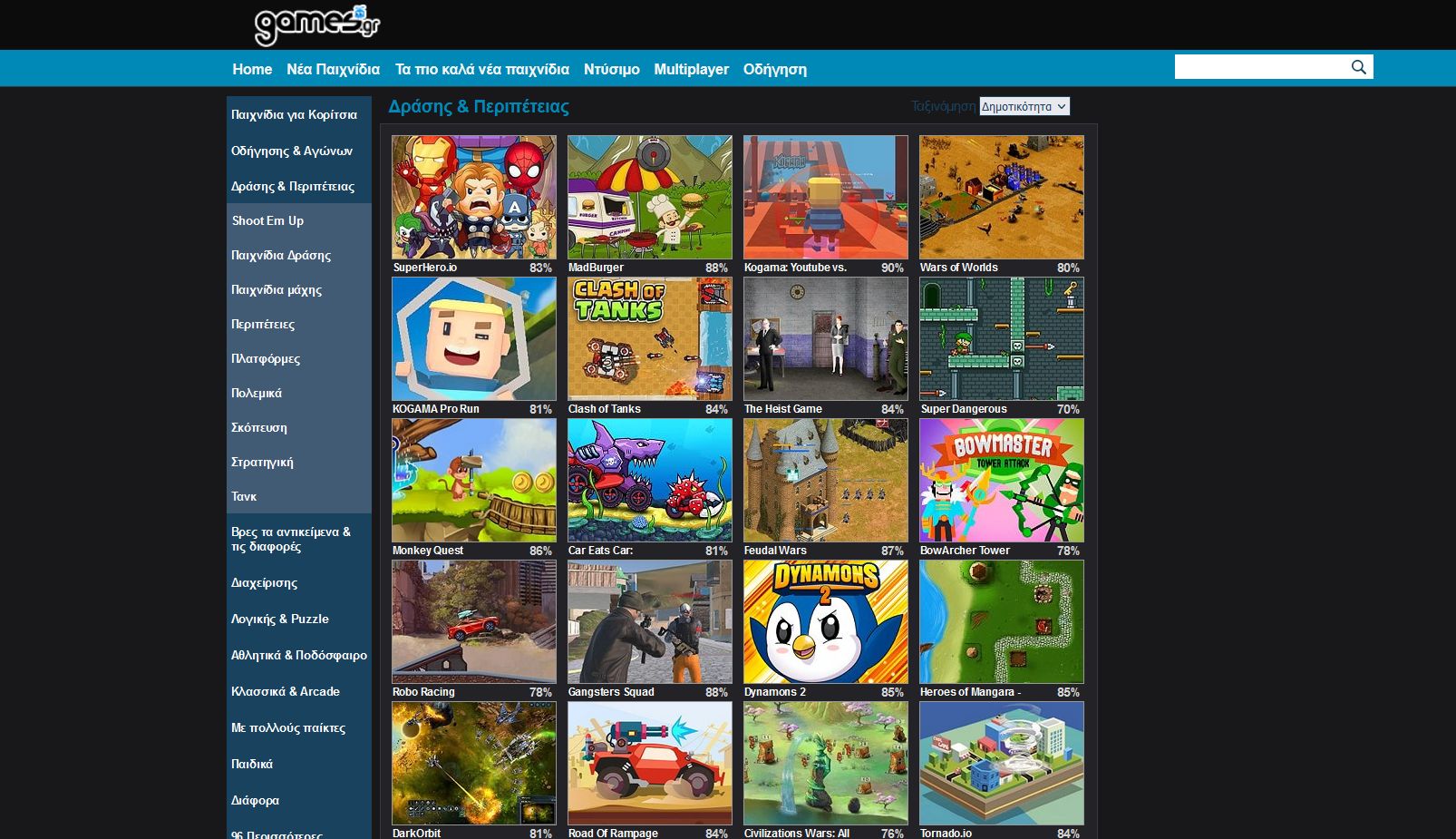1456x839 pixels.
Task: Open the Monkey Quest thumbnail
Action: pyautogui.click(x=474, y=481)
